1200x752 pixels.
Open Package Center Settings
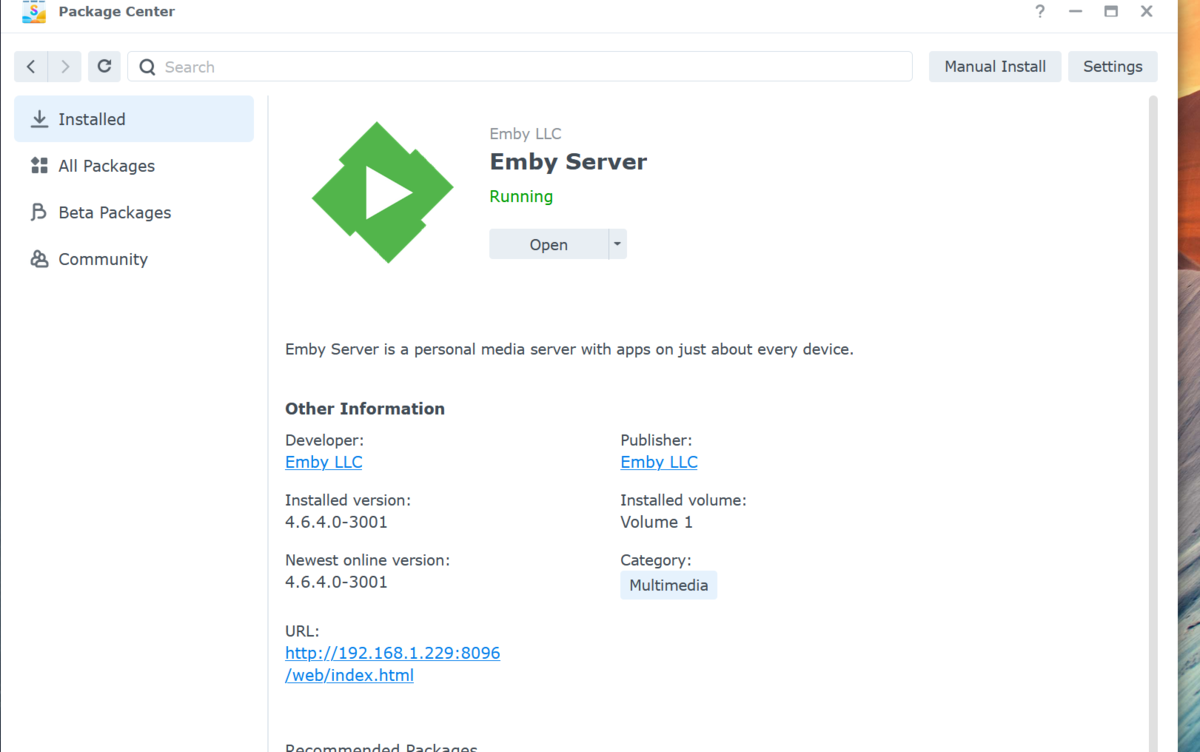tap(1112, 67)
